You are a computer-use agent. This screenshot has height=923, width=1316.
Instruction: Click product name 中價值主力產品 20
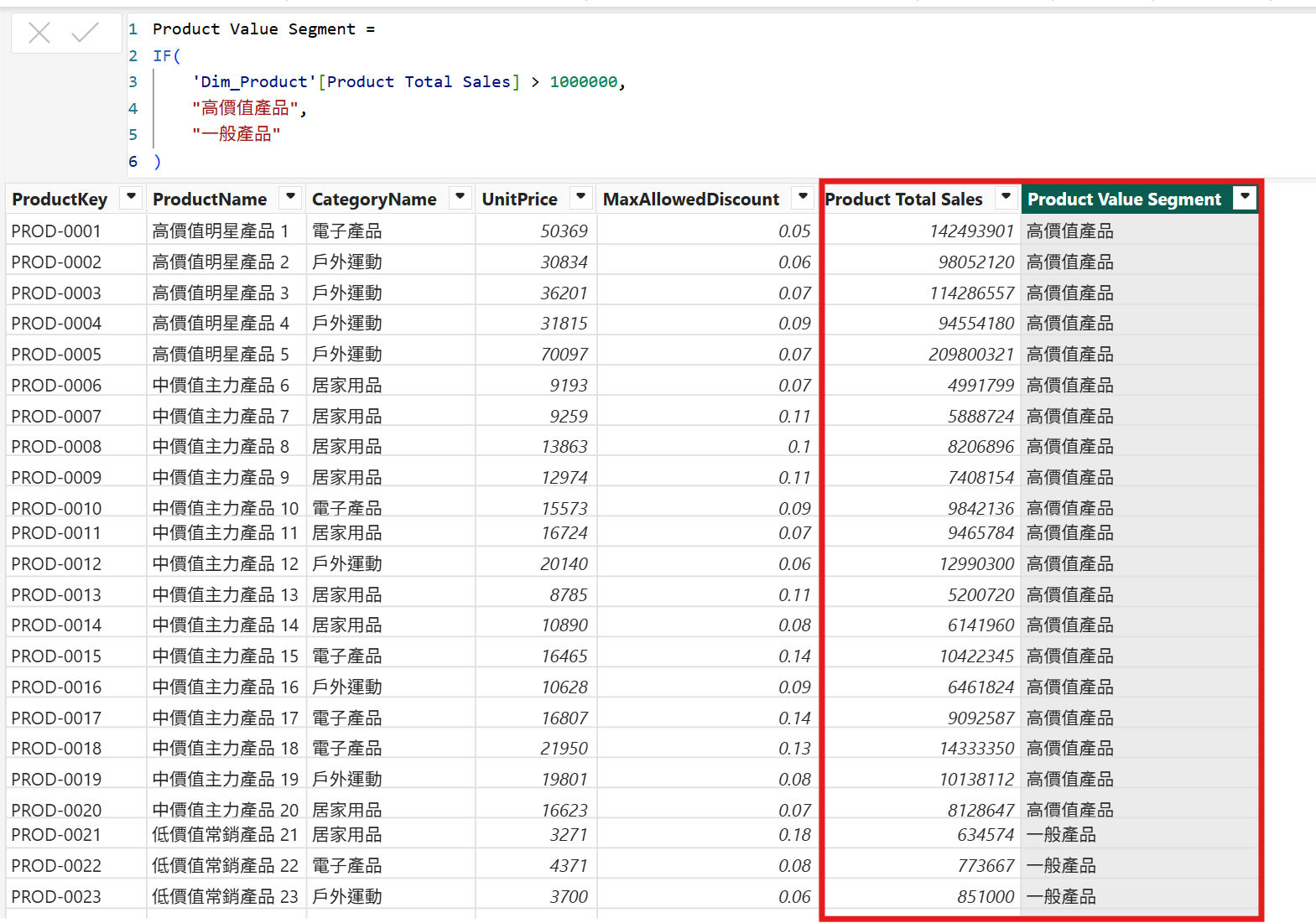[x=225, y=811]
